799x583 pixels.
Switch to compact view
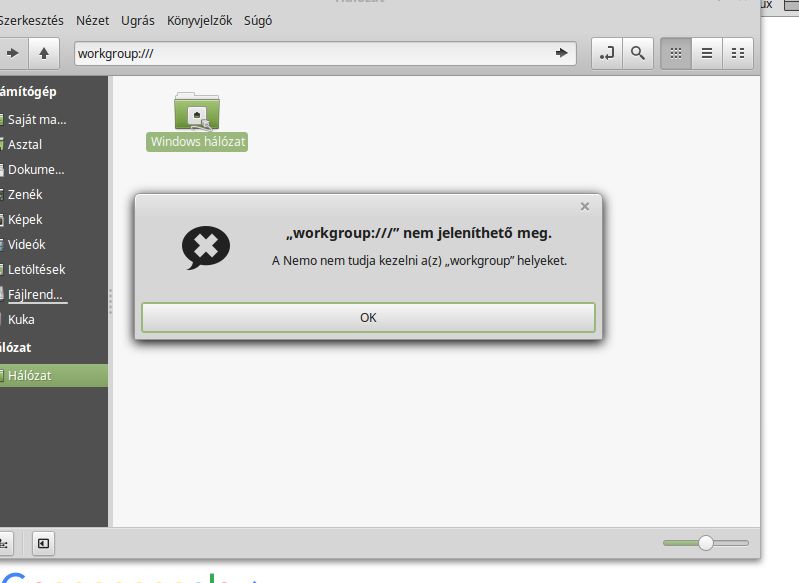pyautogui.click(x=738, y=53)
